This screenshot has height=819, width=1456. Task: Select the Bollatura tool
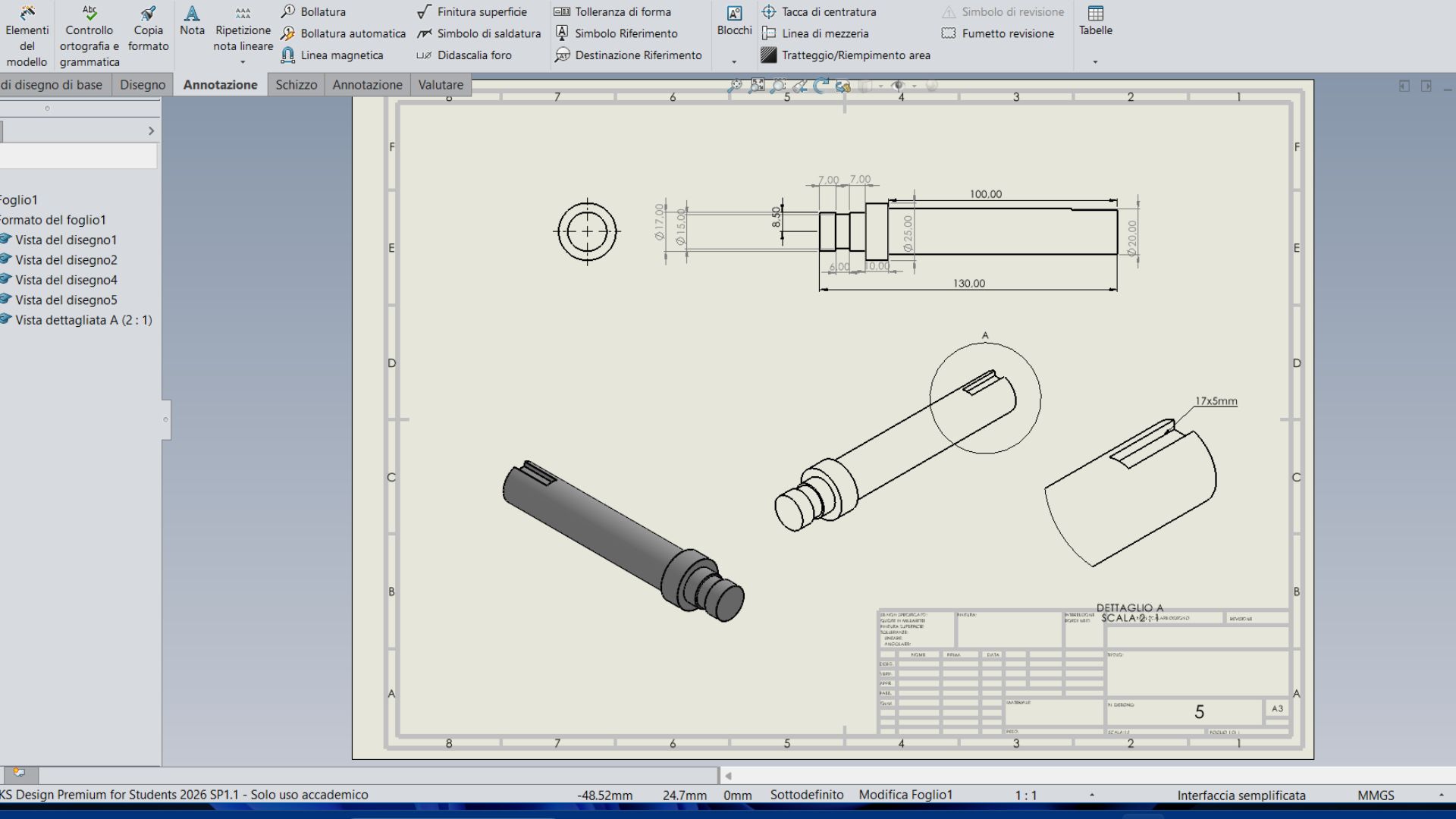pos(313,11)
